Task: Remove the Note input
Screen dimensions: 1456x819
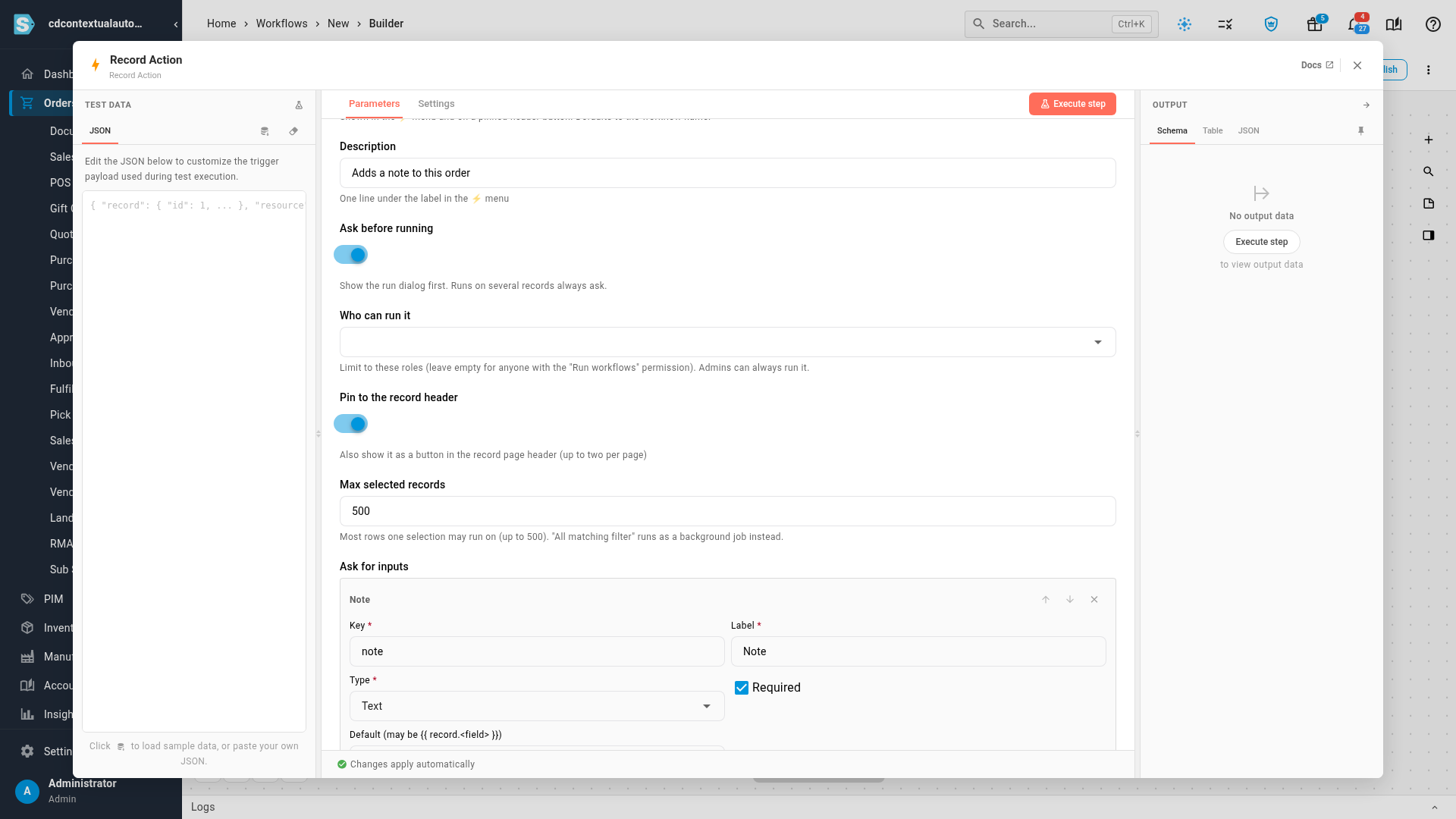Action: tap(1094, 600)
